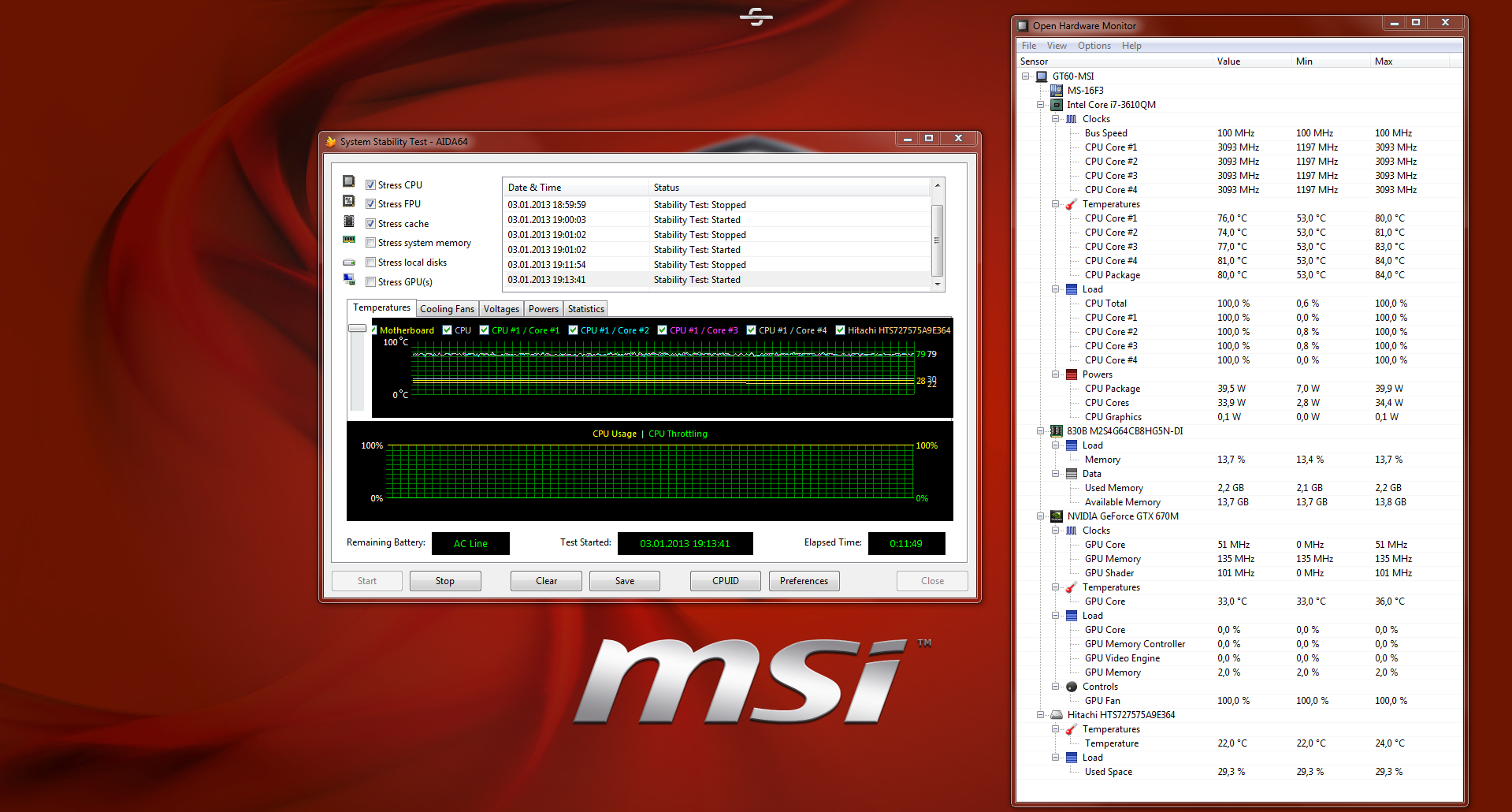
Task: Click the NVIDIA GeForce GTX 670M GPU icon
Action: (1057, 516)
